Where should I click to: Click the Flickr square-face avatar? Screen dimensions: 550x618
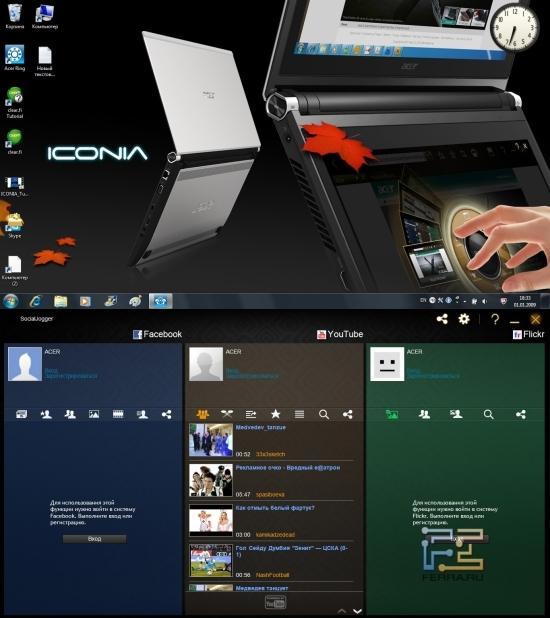tap(387, 364)
